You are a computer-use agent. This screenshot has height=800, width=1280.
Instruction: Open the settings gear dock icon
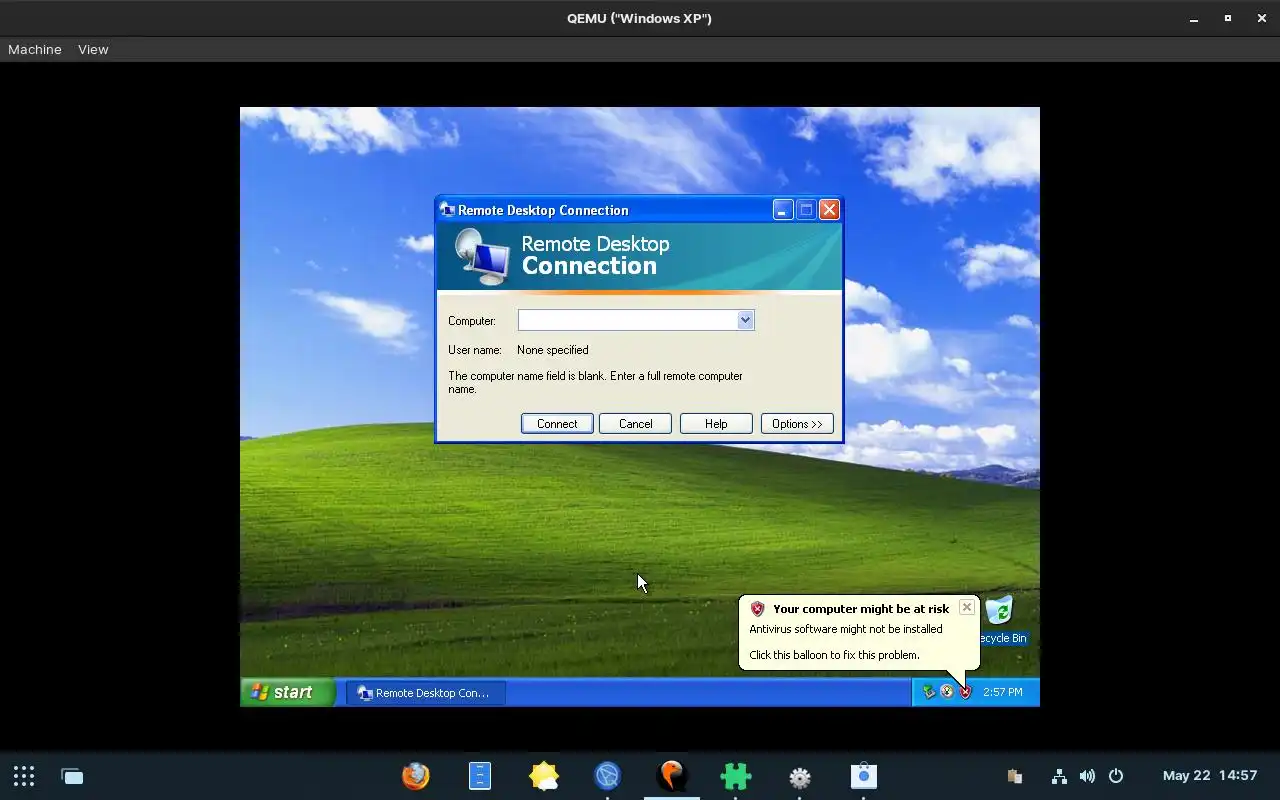coord(800,777)
